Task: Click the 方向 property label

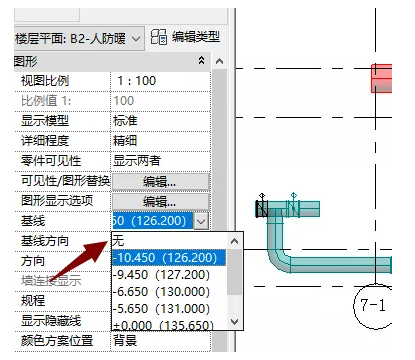Action: pos(33,261)
